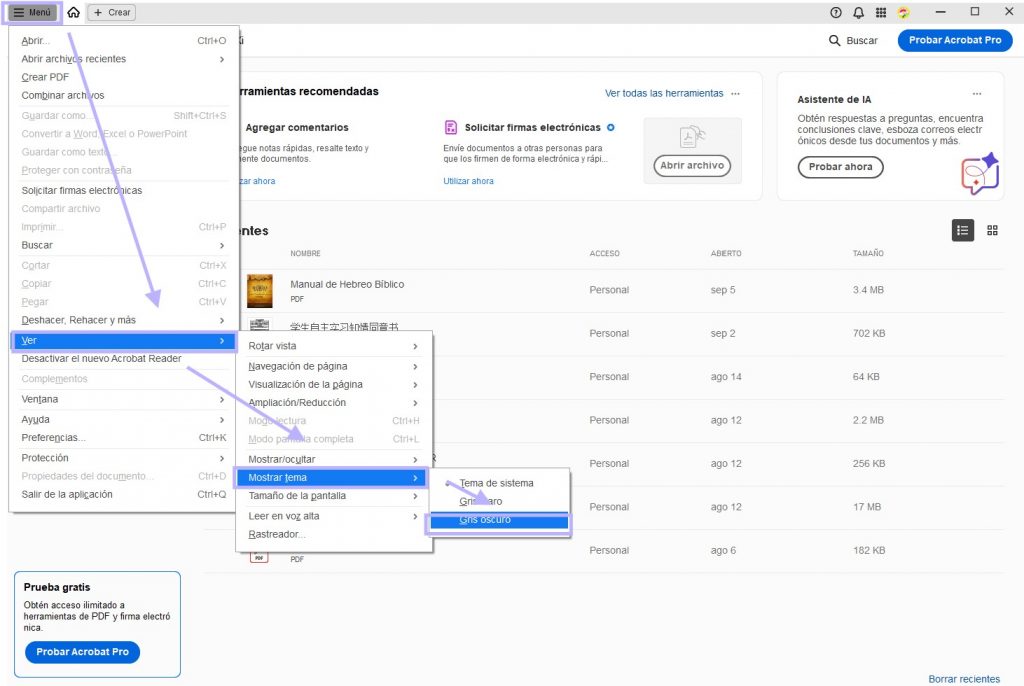Expand Tamaño de la pantalla submenu
The width and height of the screenshot is (1024, 686).
(x=333, y=496)
